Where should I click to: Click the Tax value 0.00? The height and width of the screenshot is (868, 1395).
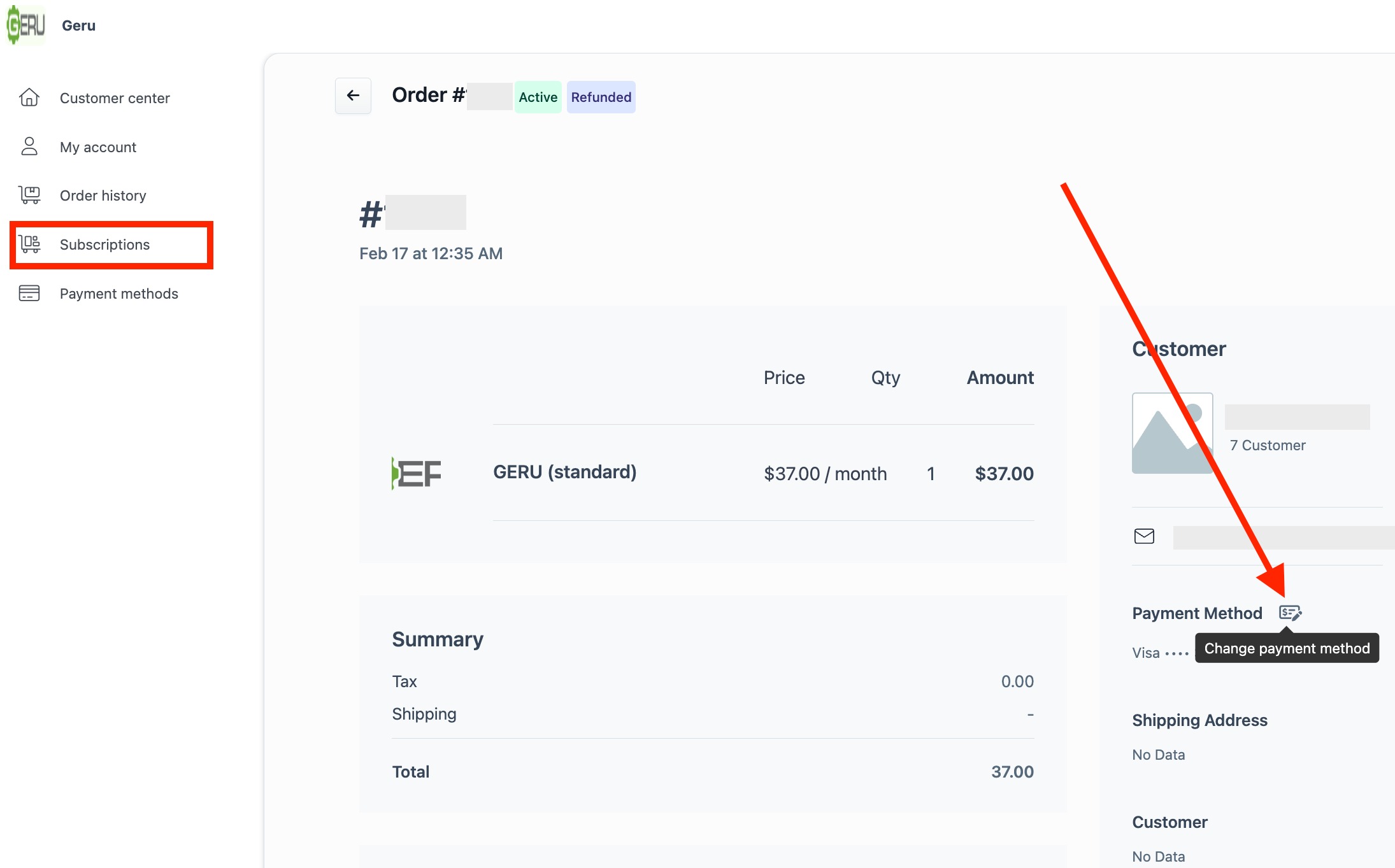pyautogui.click(x=1017, y=681)
